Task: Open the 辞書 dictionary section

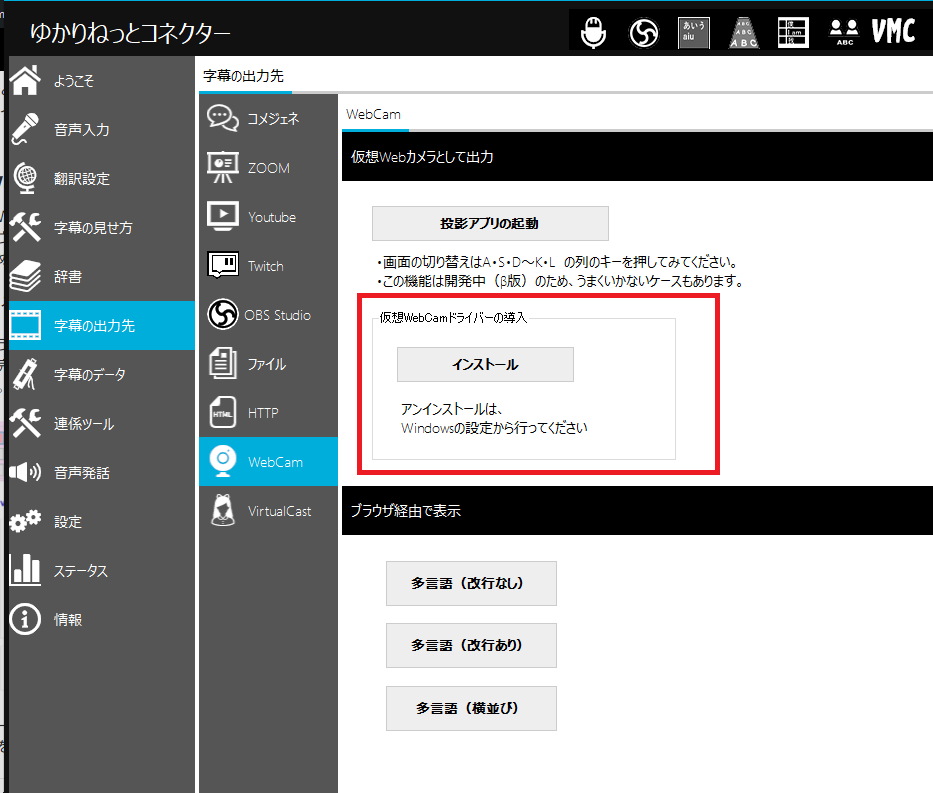Action: (102, 277)
